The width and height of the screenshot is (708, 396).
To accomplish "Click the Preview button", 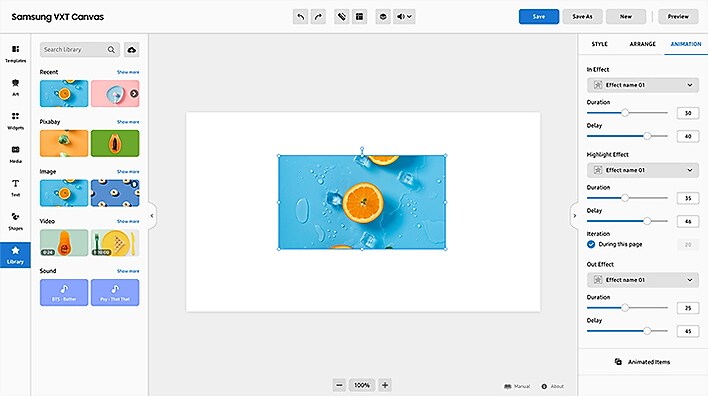I will click(x=678, y=17).
